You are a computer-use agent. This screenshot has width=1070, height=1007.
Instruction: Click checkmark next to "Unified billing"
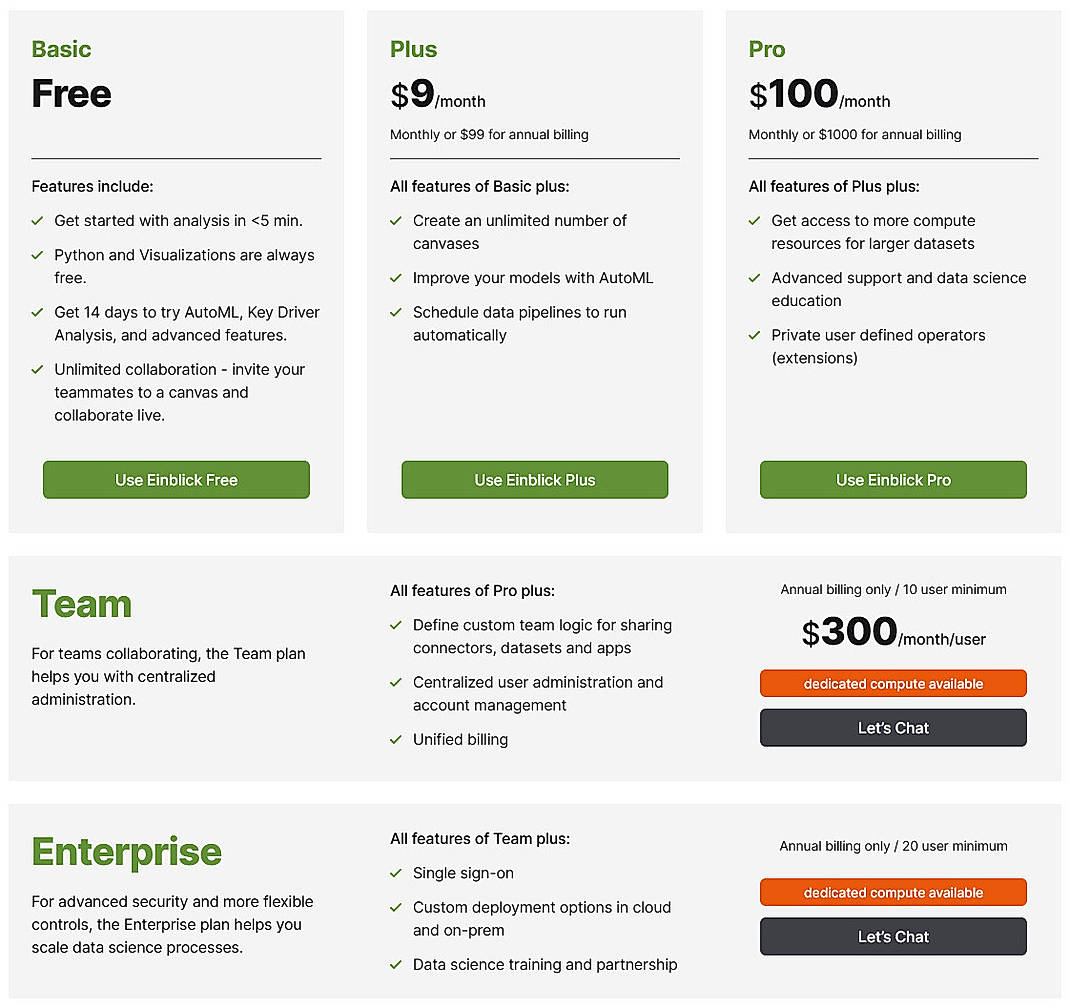pos(394,740)
